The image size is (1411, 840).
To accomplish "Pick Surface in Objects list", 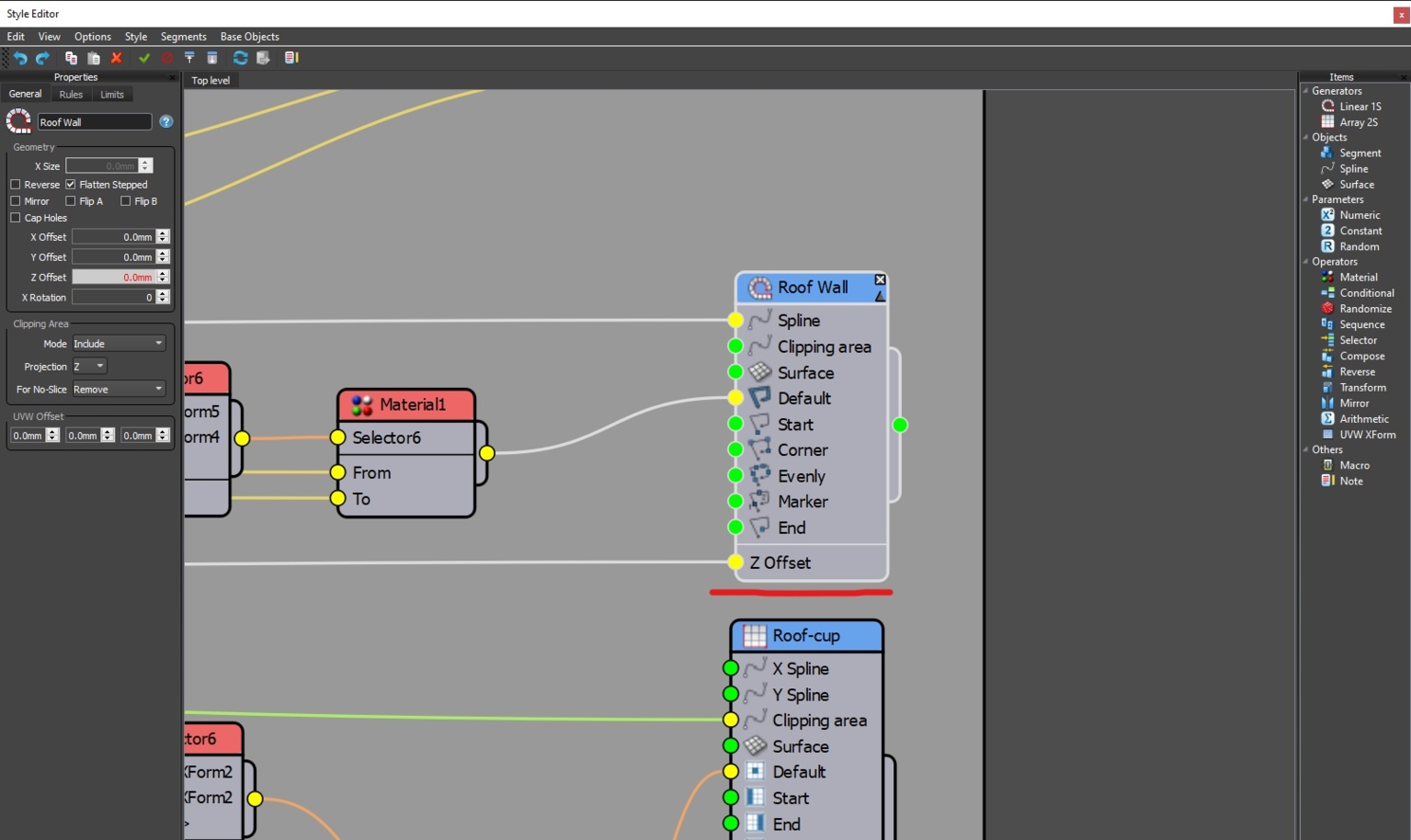I will [x=1347, y=184].
